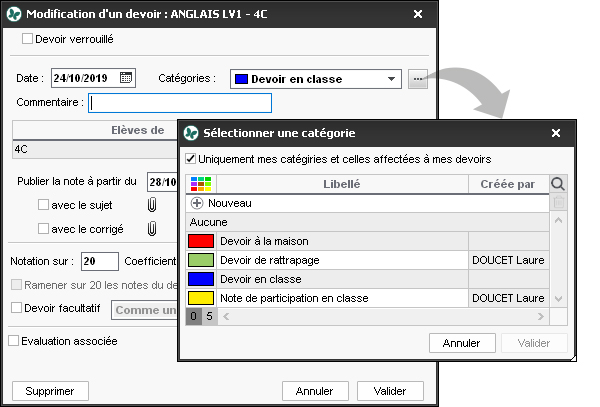Screen dimensions: 600x407
Task: Open the Catégories dropdown showing Devoir en classe
Action: (316, 79)
